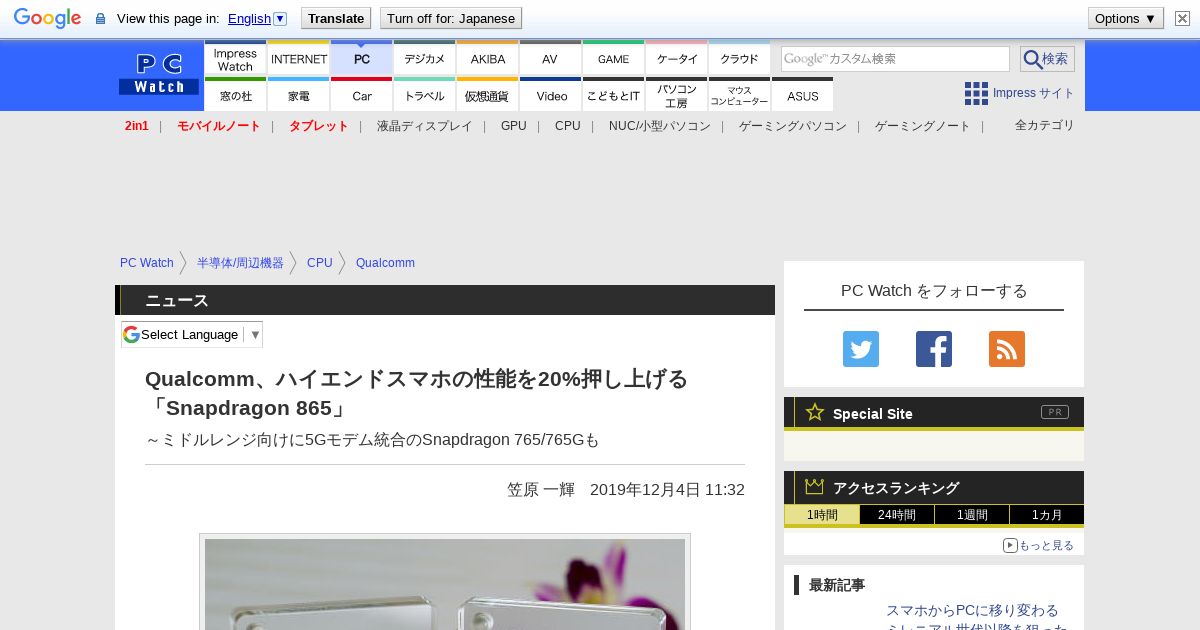
Task: Select the PC tab
Action: (362, 58)
